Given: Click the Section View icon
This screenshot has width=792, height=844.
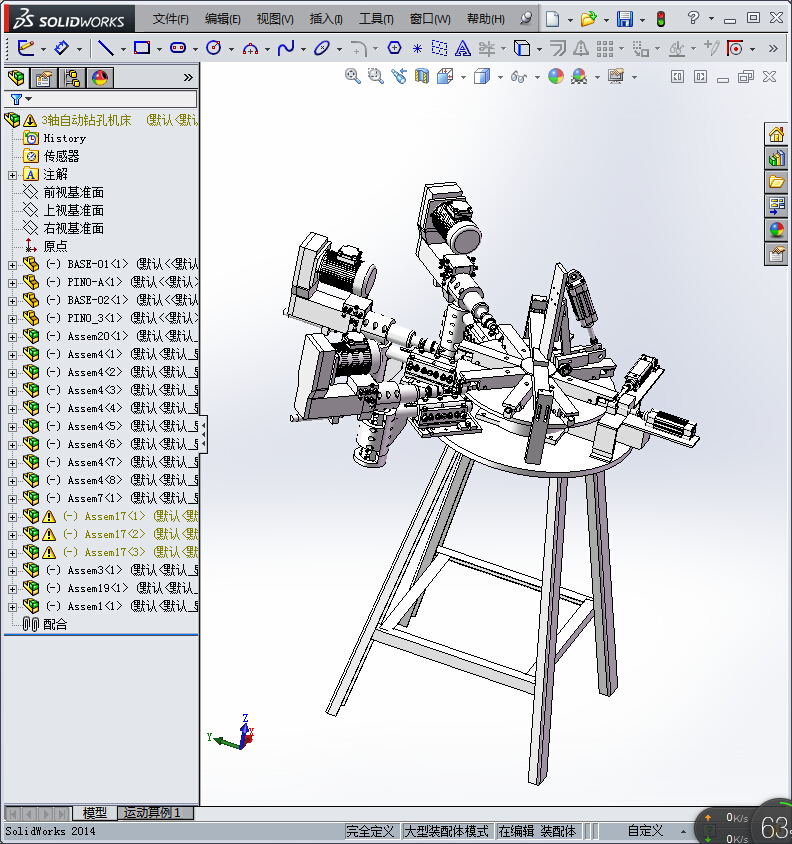Looking at the screenshot, I should 422,76.
